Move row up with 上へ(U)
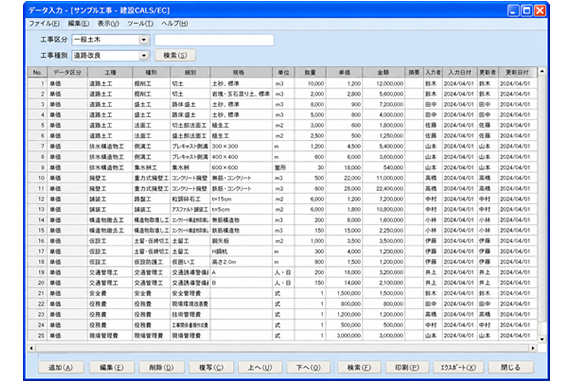 tap(260, 367)
